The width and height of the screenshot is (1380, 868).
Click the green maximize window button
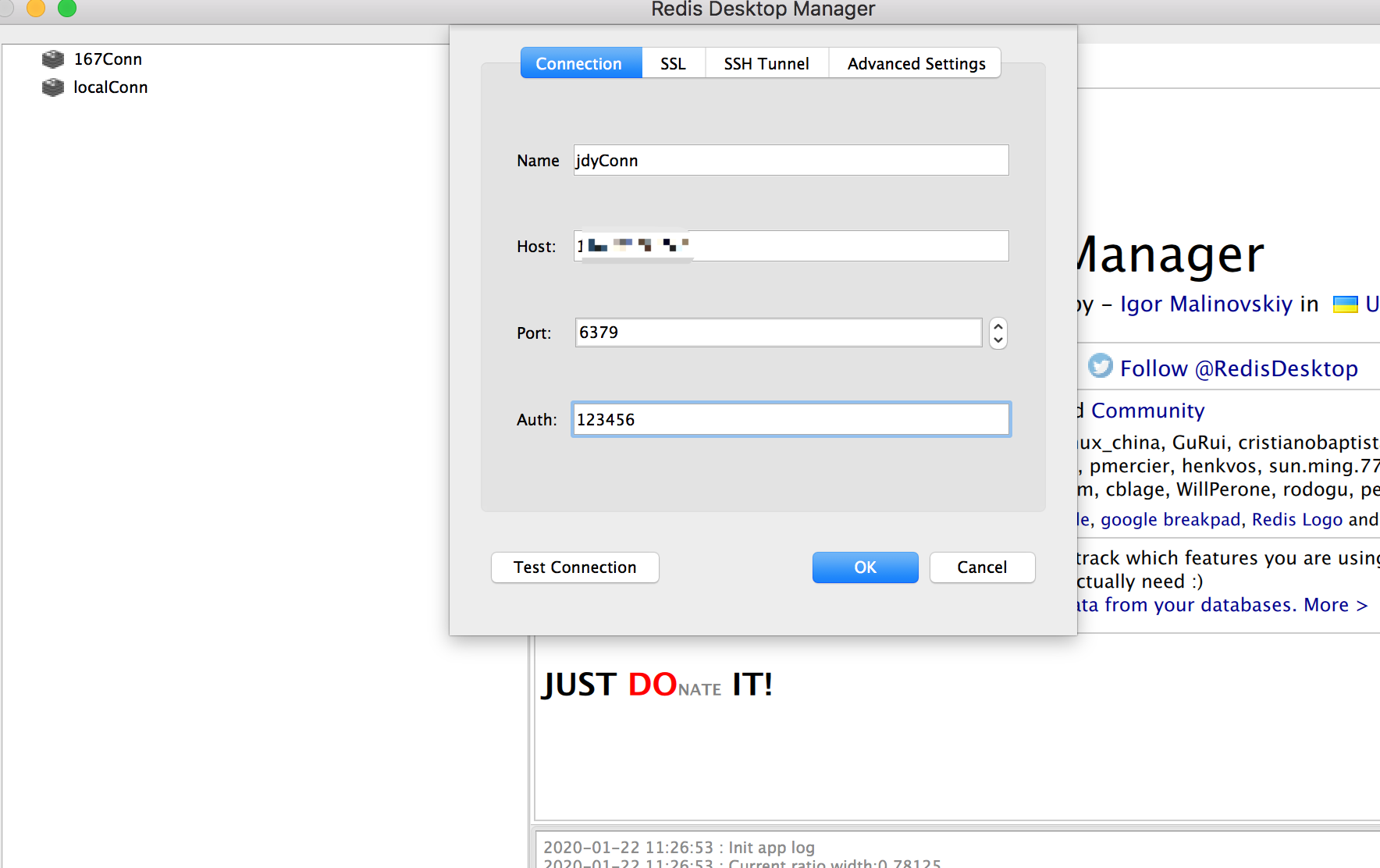(x=67, y=8)
